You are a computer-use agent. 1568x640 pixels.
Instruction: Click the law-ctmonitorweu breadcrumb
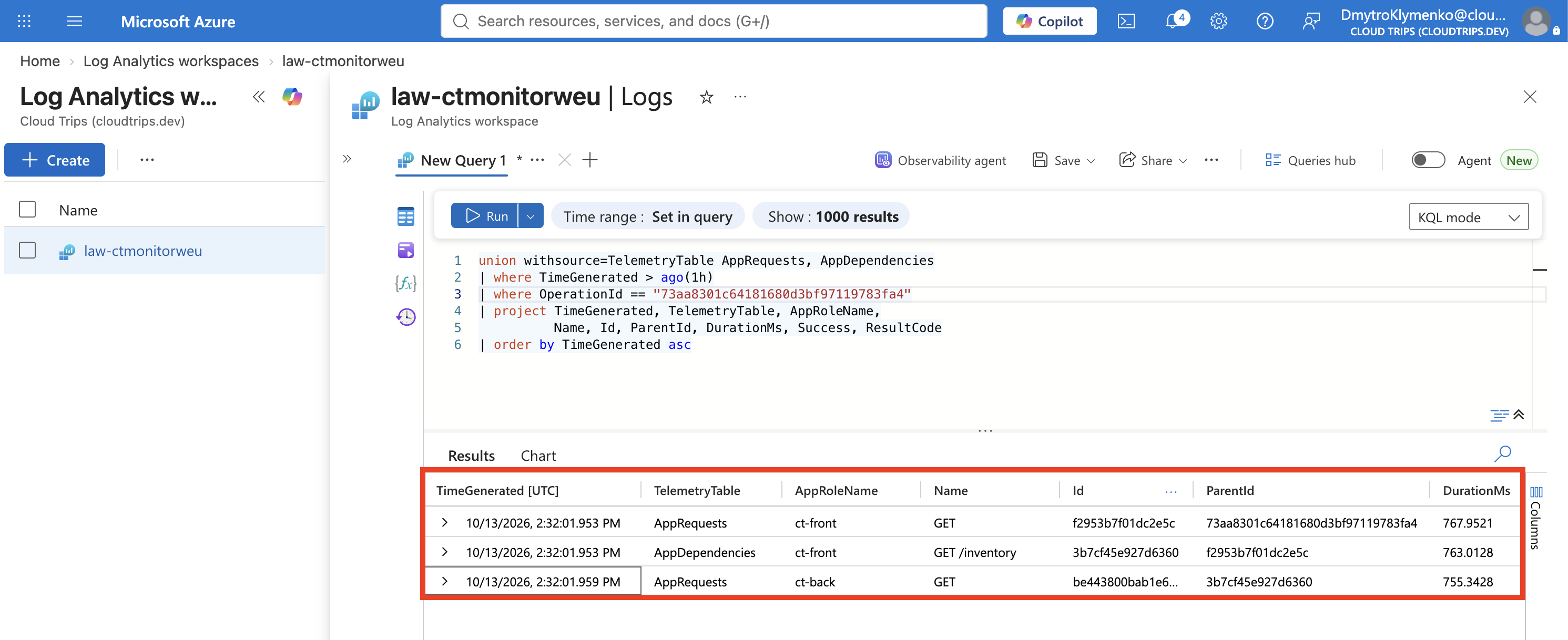(343, 61)
